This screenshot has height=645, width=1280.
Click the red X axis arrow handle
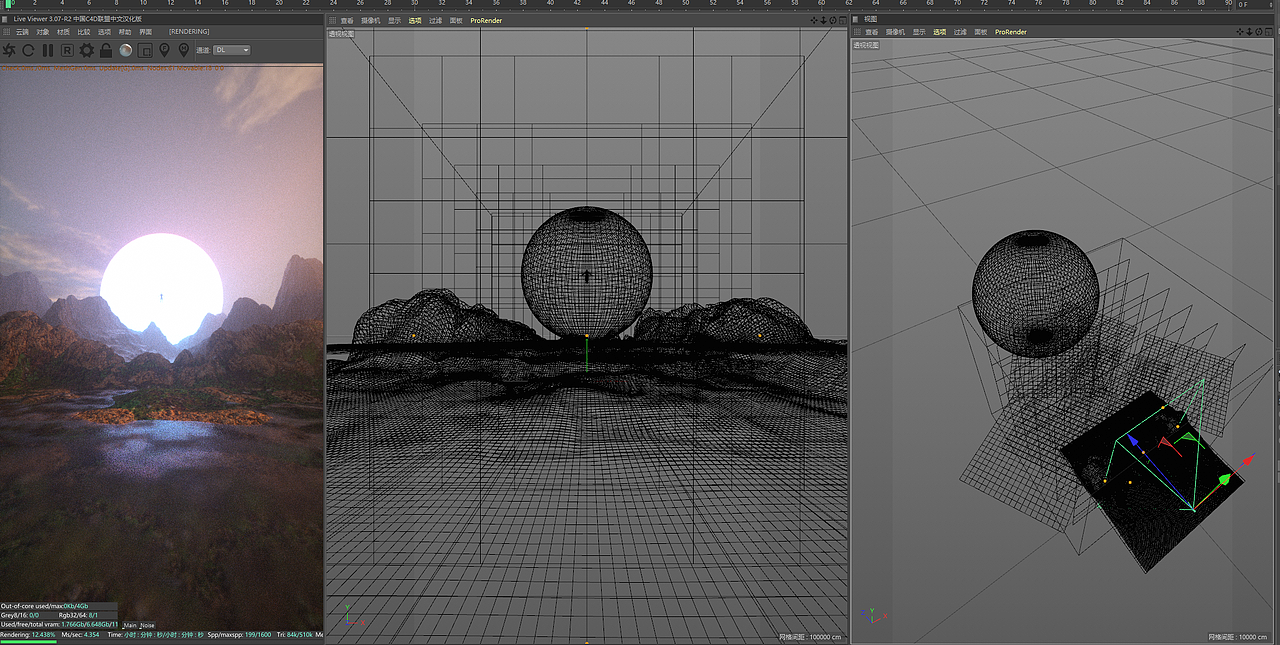[x=1247, y=461]
